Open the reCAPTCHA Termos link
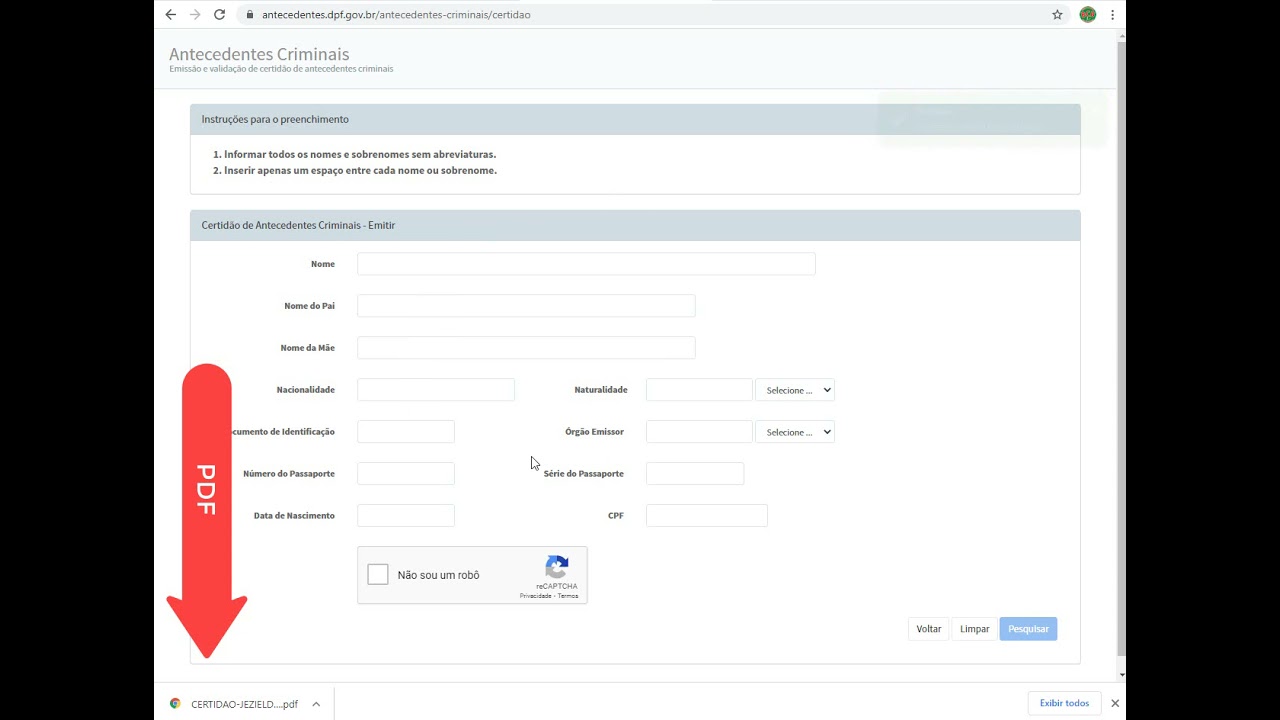 (568, 596)
